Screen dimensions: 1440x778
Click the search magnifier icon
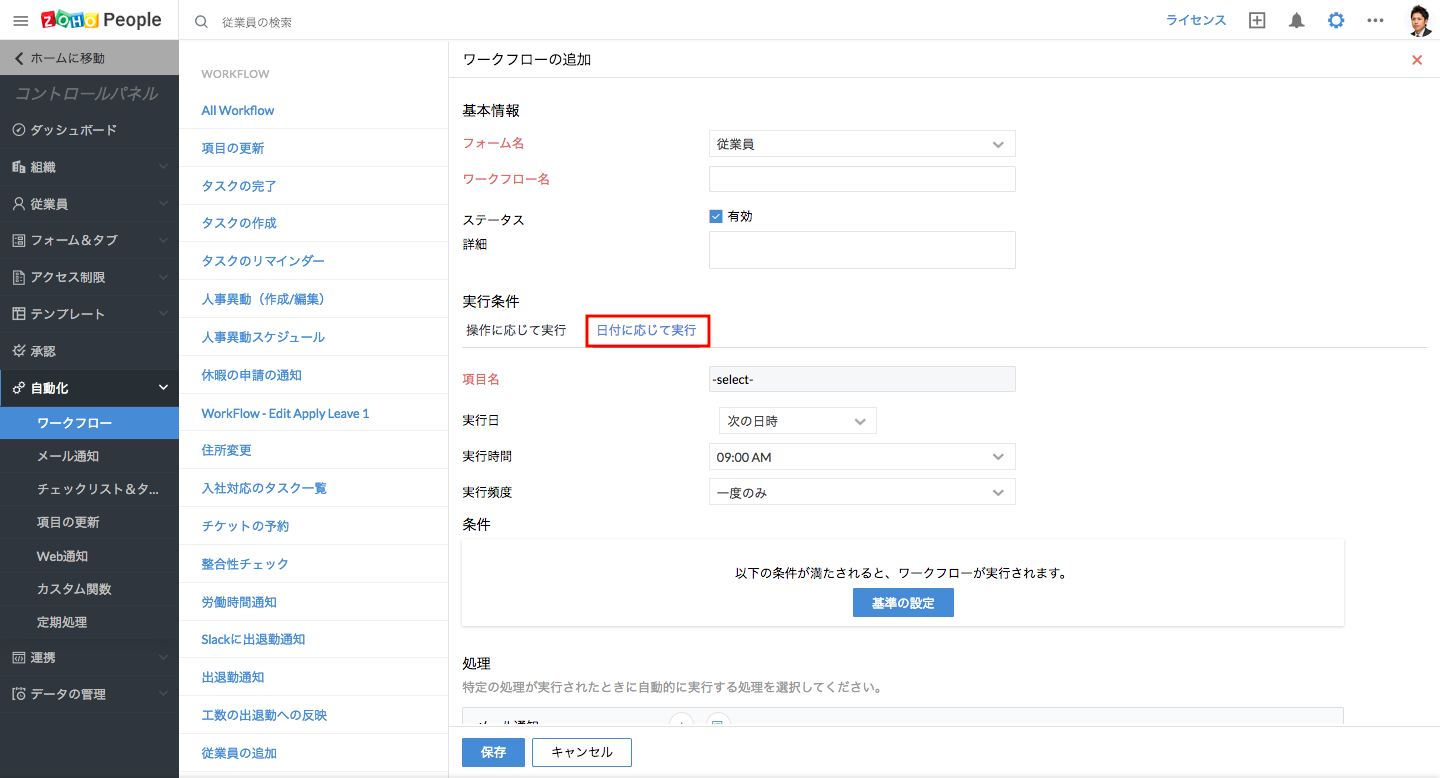[x=201, y=21]
